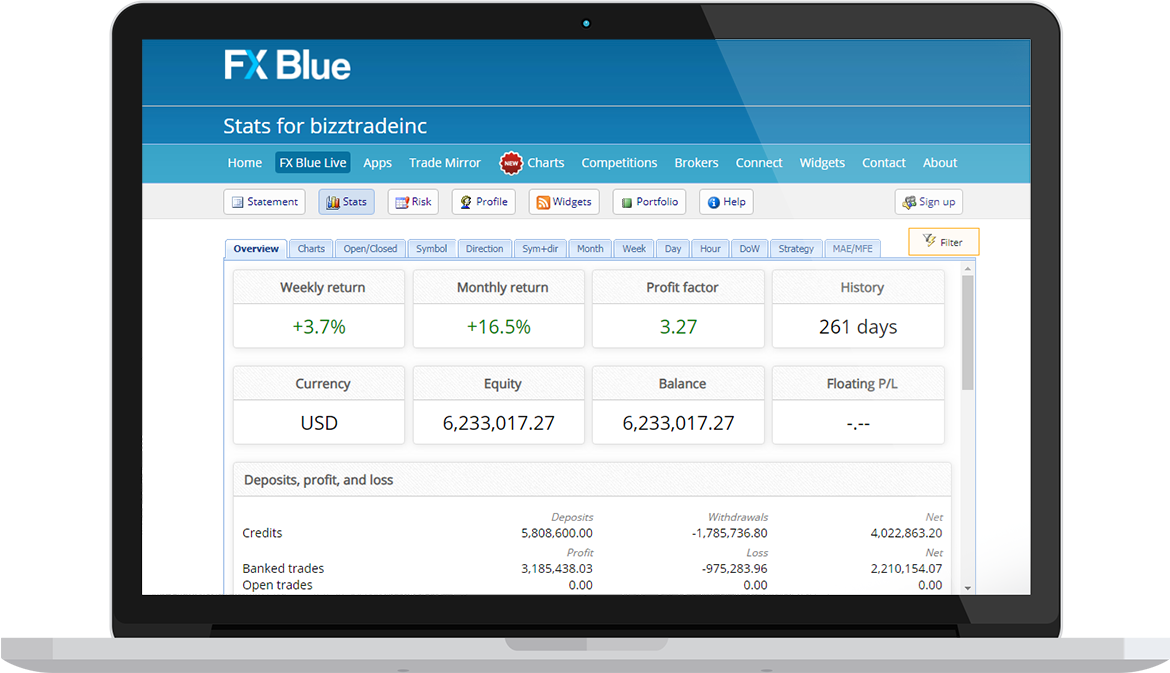
Task: Switch to the Symbol tab
Action: pos(431,249)
